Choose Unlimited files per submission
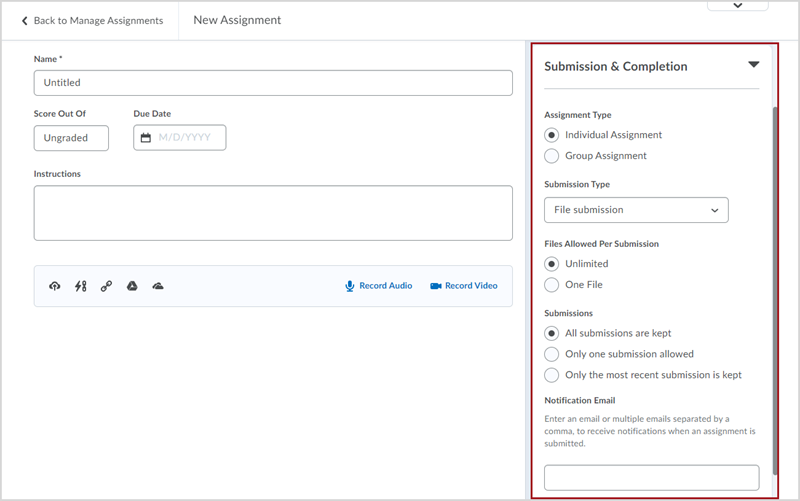This screenshot has width=800, height=501. pyautogui.click(x=552, y=264)
